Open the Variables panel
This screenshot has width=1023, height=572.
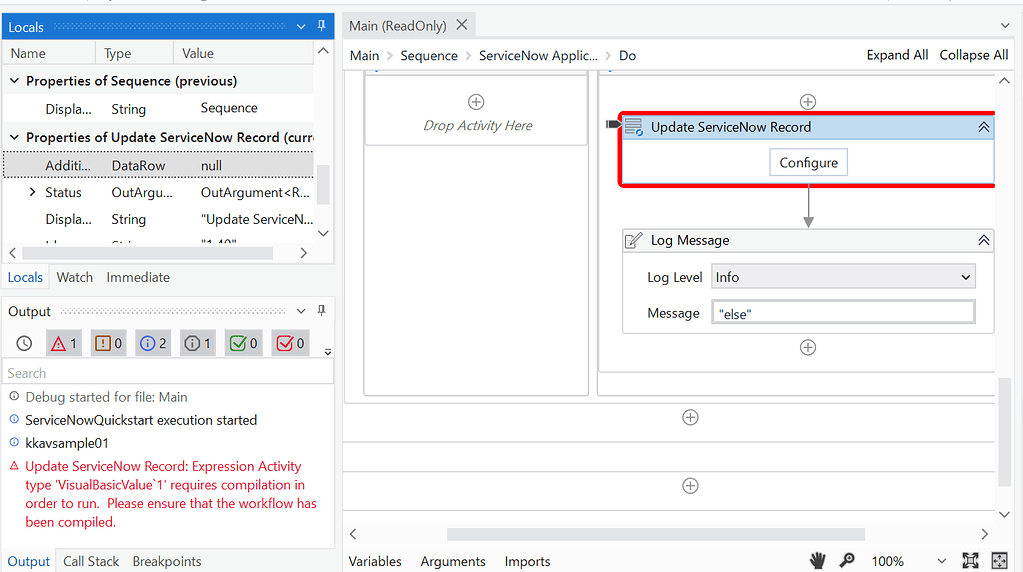click(x=375, y=562)
